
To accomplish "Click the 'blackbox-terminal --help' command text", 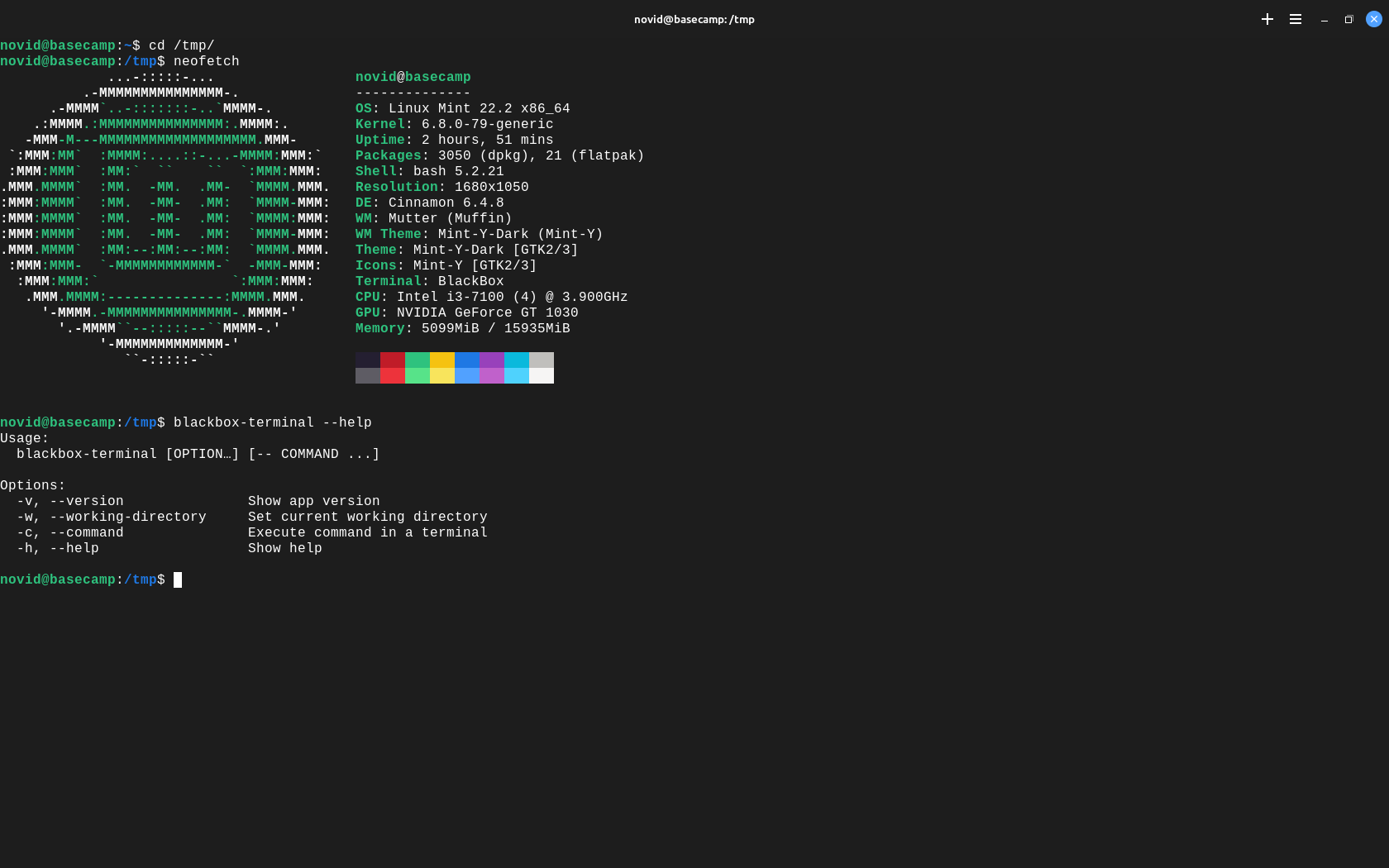I will tap(272, 422).
